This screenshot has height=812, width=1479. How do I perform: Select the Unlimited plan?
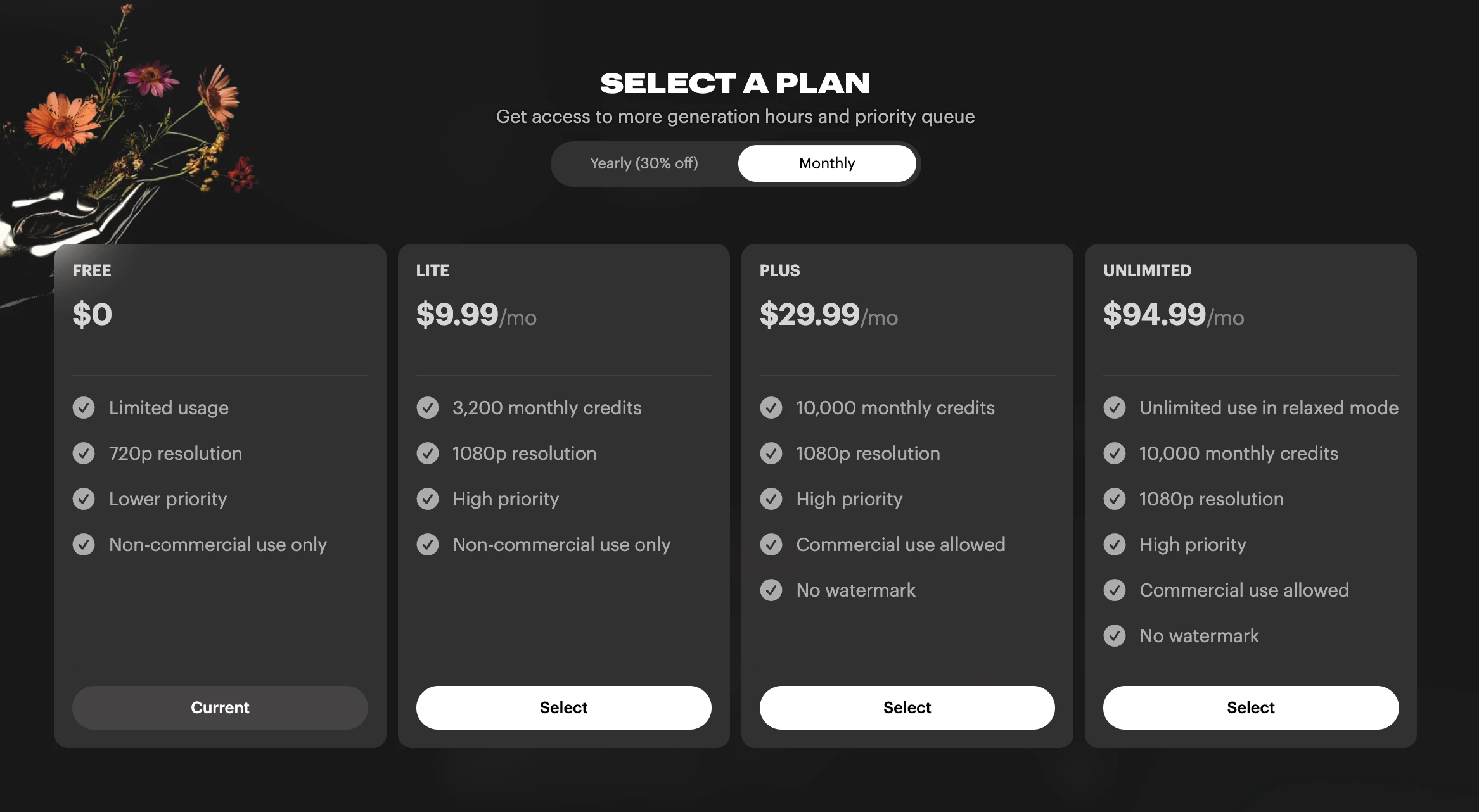click(1250, 707)
